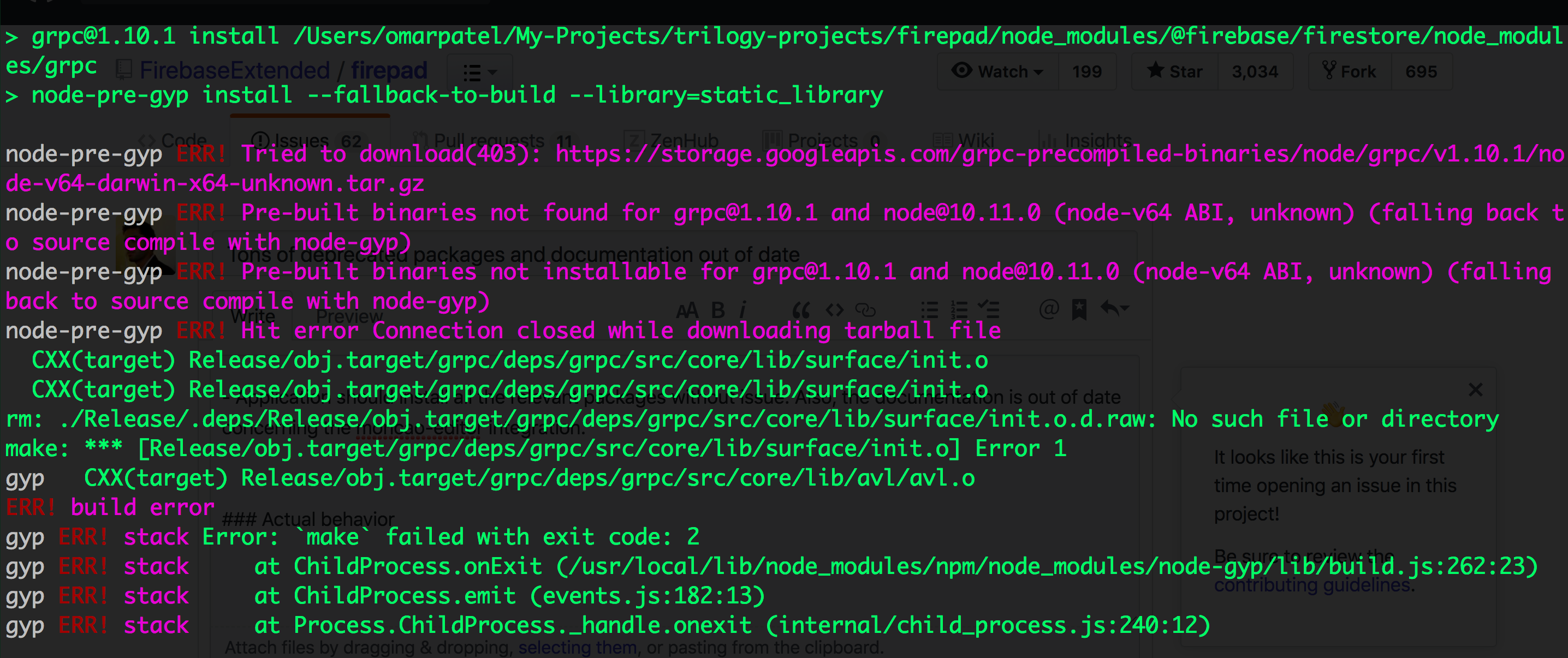Open the heading size tool (AA icon)
1568x658 pixels.
(x=688, y=309)
